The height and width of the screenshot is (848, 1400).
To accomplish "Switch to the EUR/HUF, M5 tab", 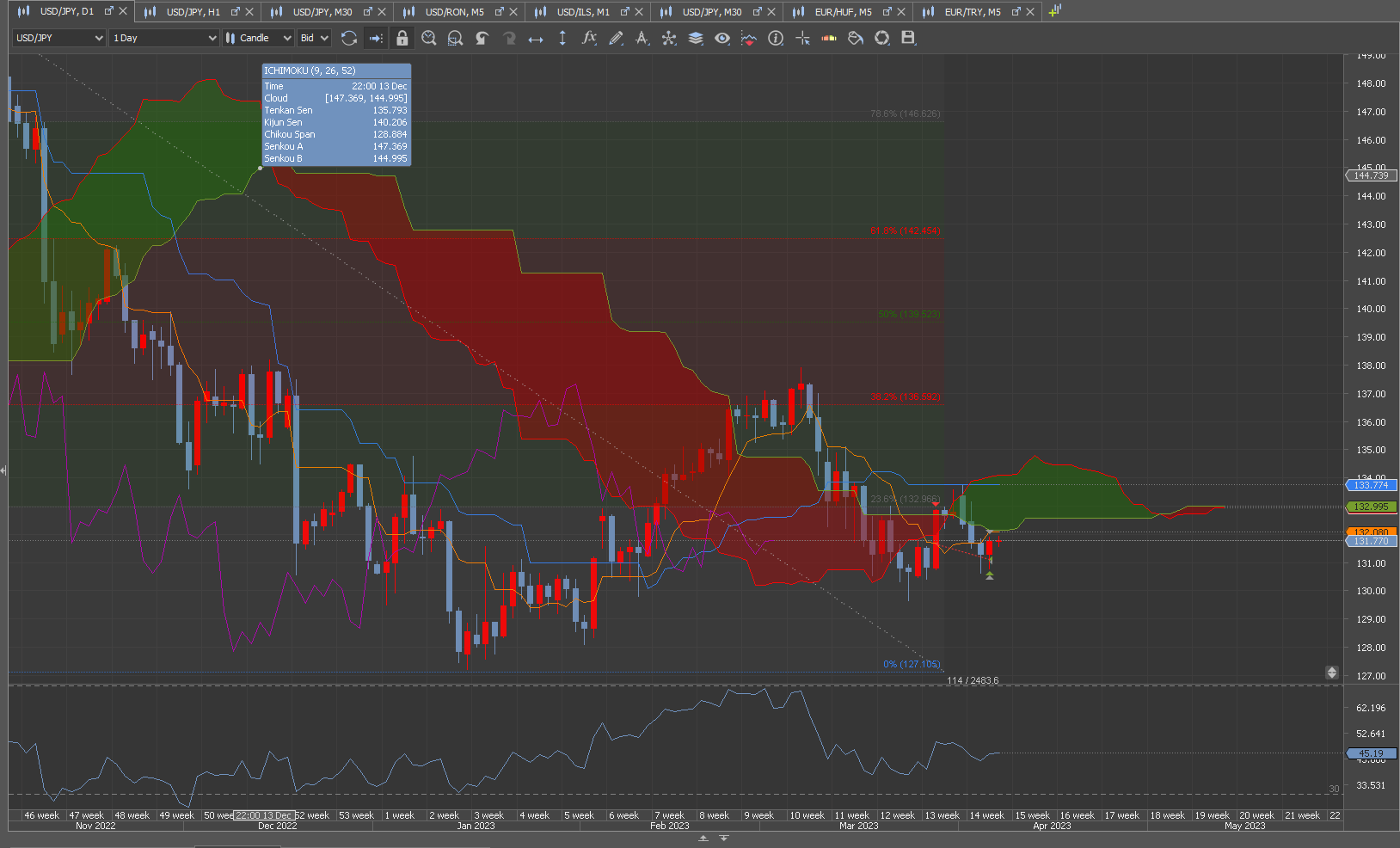I will pyautogui.click(x=843, y=11).
